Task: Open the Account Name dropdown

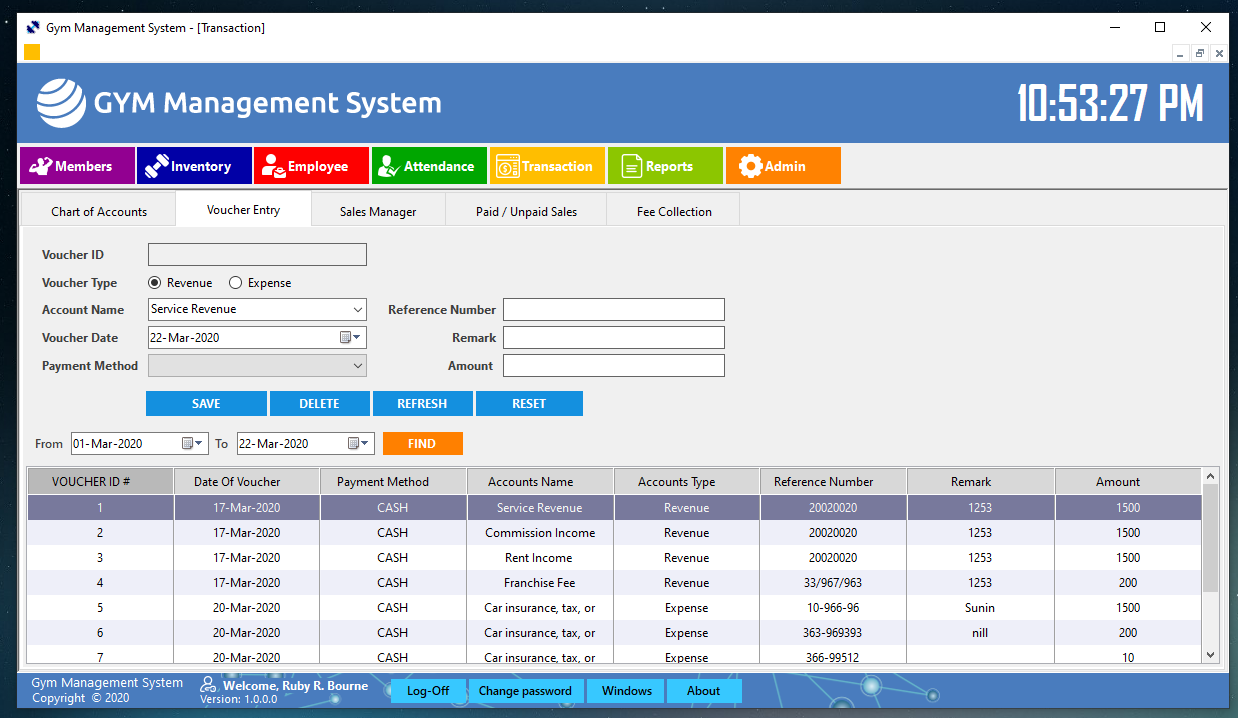Action: click(356, 309)
